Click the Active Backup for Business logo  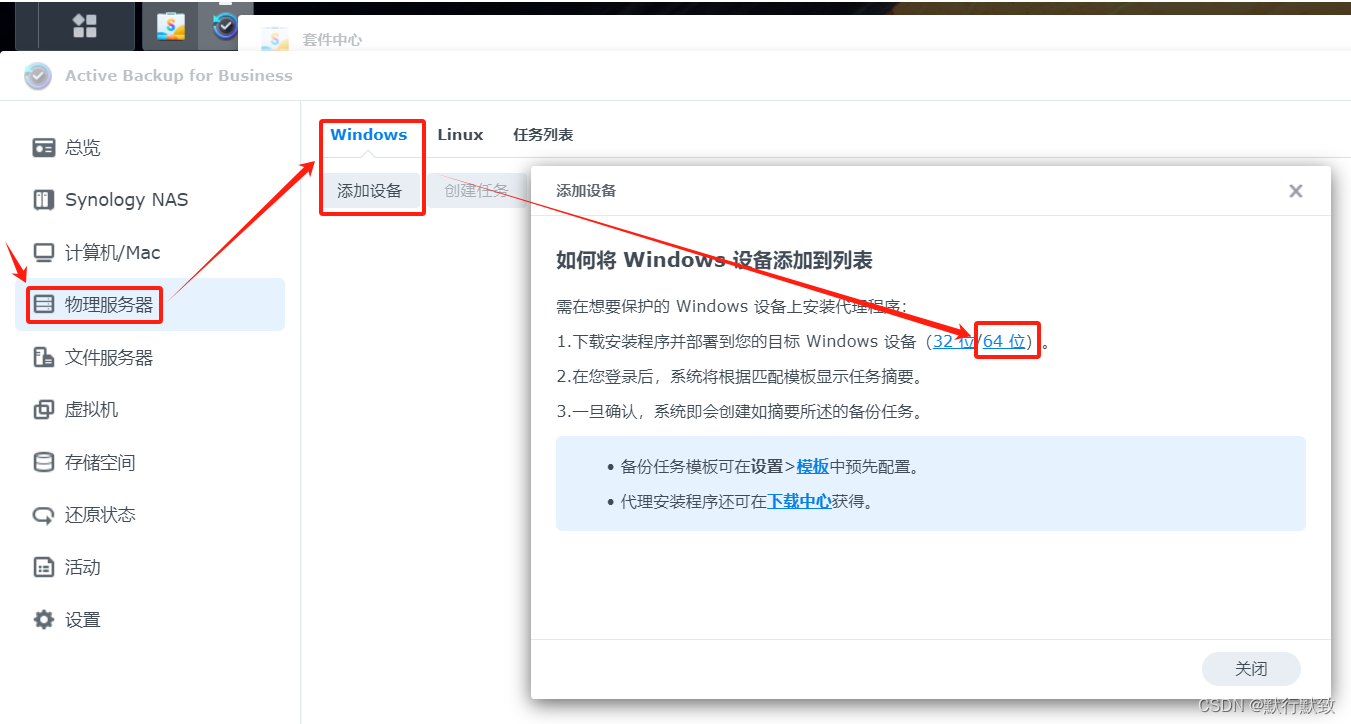tap(38, 76)
